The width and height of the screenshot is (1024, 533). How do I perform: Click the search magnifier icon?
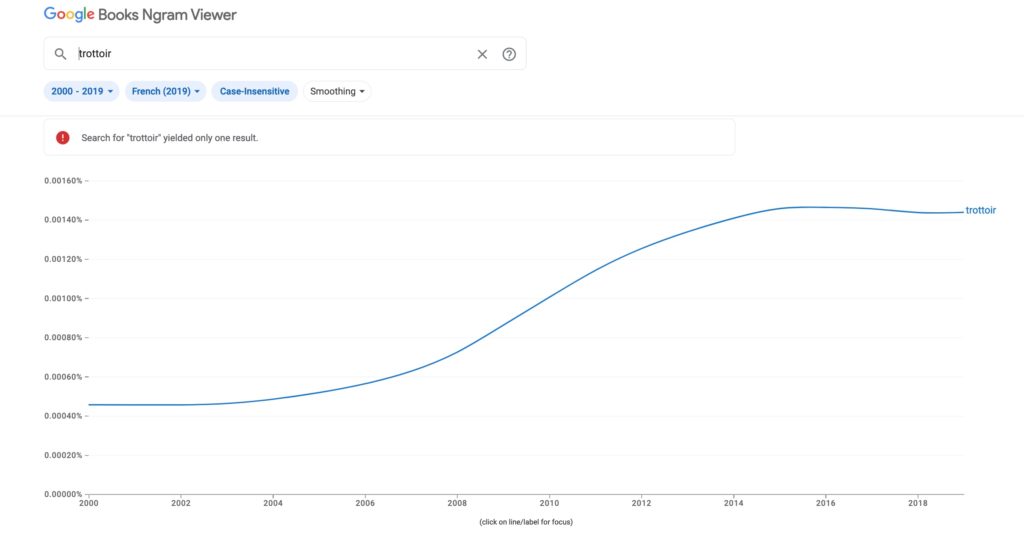pyautogui.click(x=60, y=54)
